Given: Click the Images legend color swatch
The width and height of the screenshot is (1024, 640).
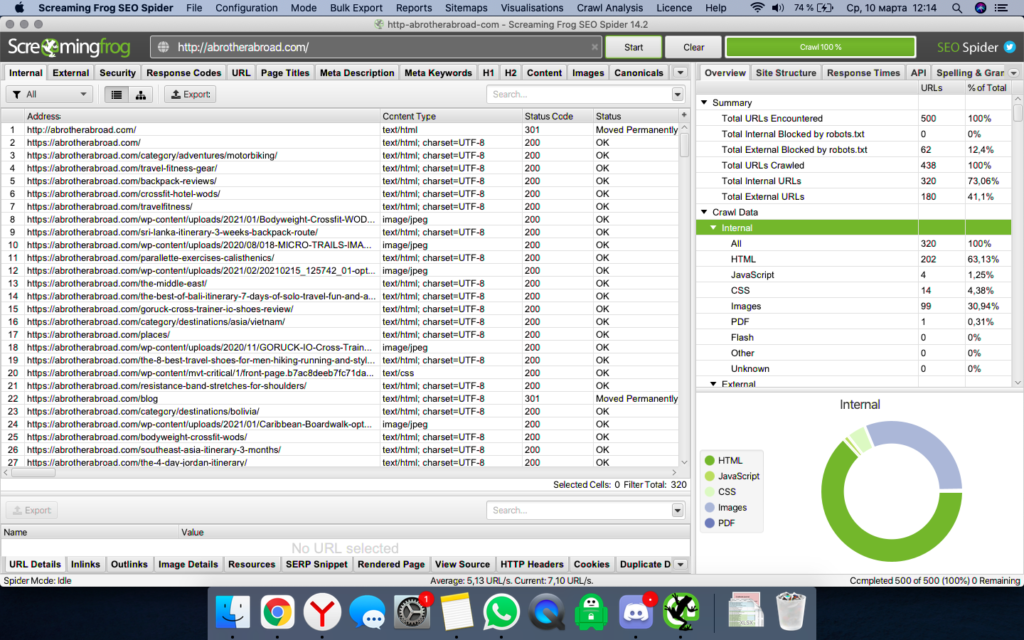Looking at the screenshot, I should (710, 507).
